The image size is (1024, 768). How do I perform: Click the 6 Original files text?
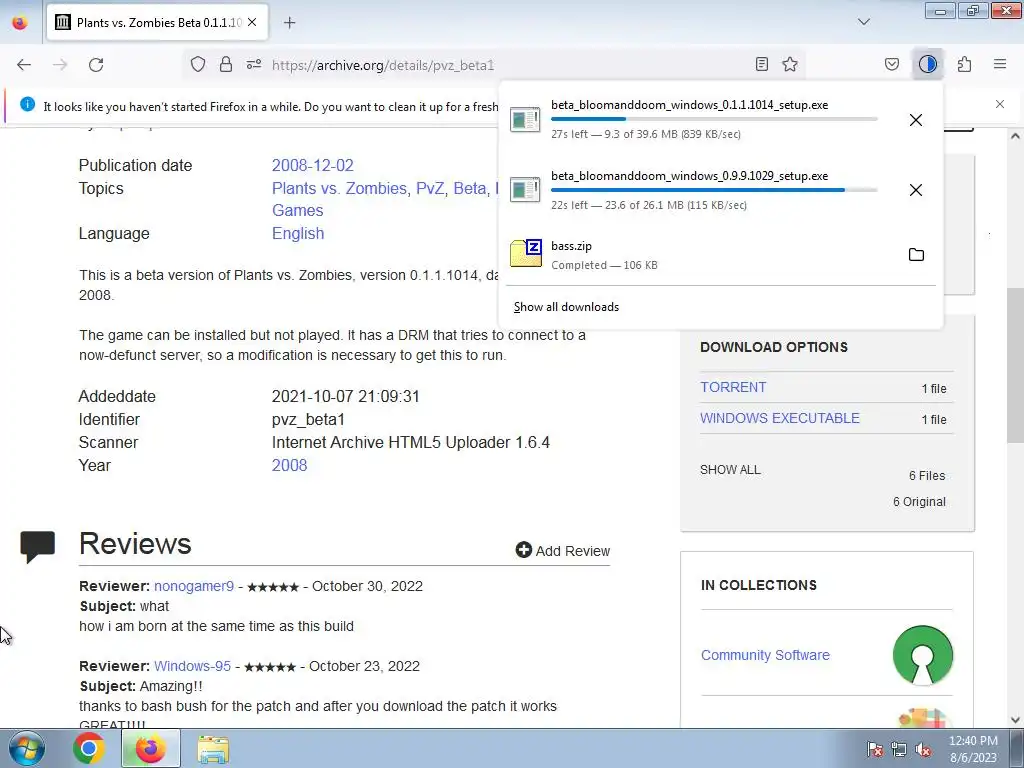(x=920, y=502)
